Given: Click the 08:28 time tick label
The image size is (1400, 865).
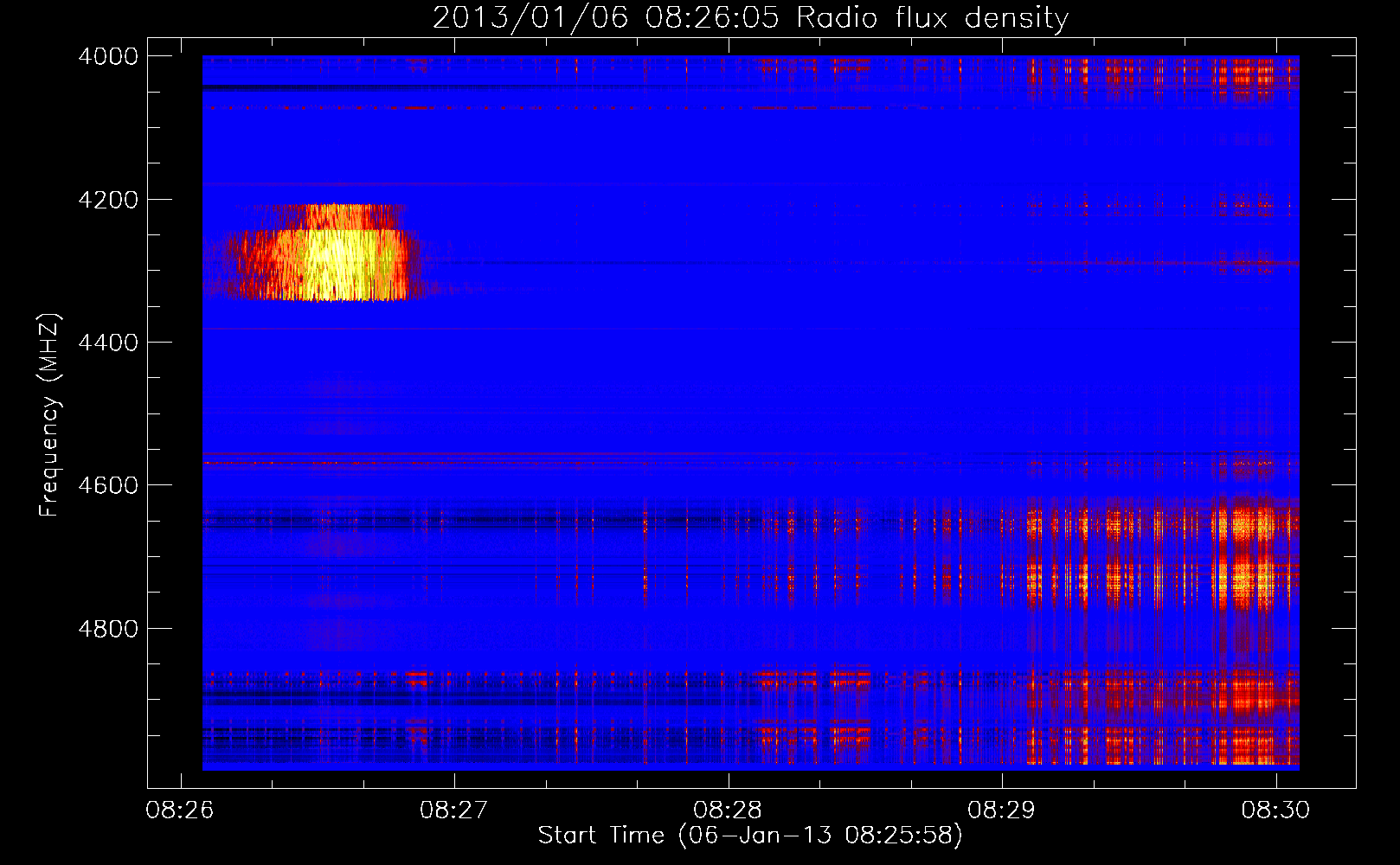Looking at the screenshot, I should pyautogui.click(x=728, y=811).
